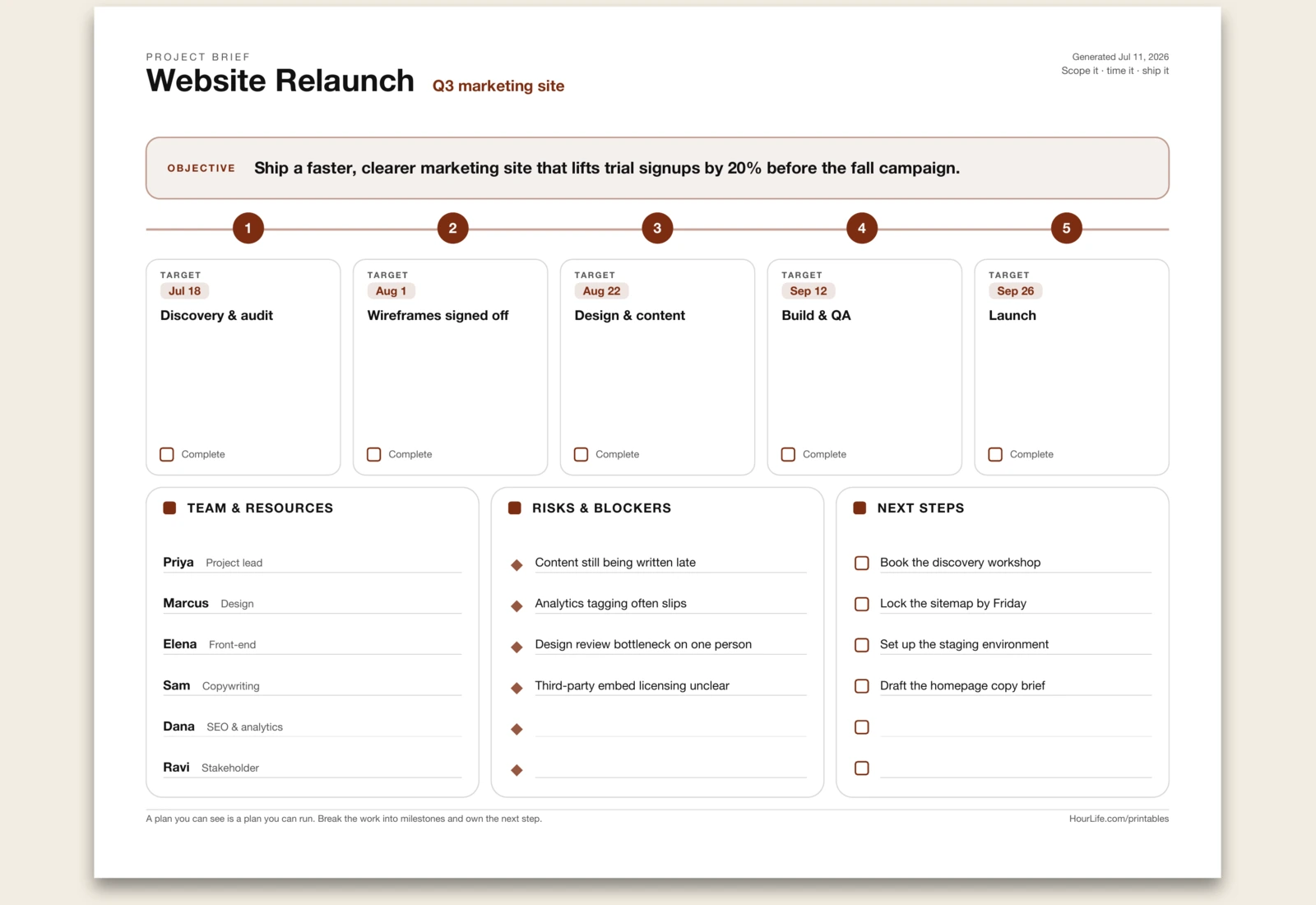Viewport: 1316px width, 905px height.
Task: Click the Launch milestone title
Action: pos(1012,315)
